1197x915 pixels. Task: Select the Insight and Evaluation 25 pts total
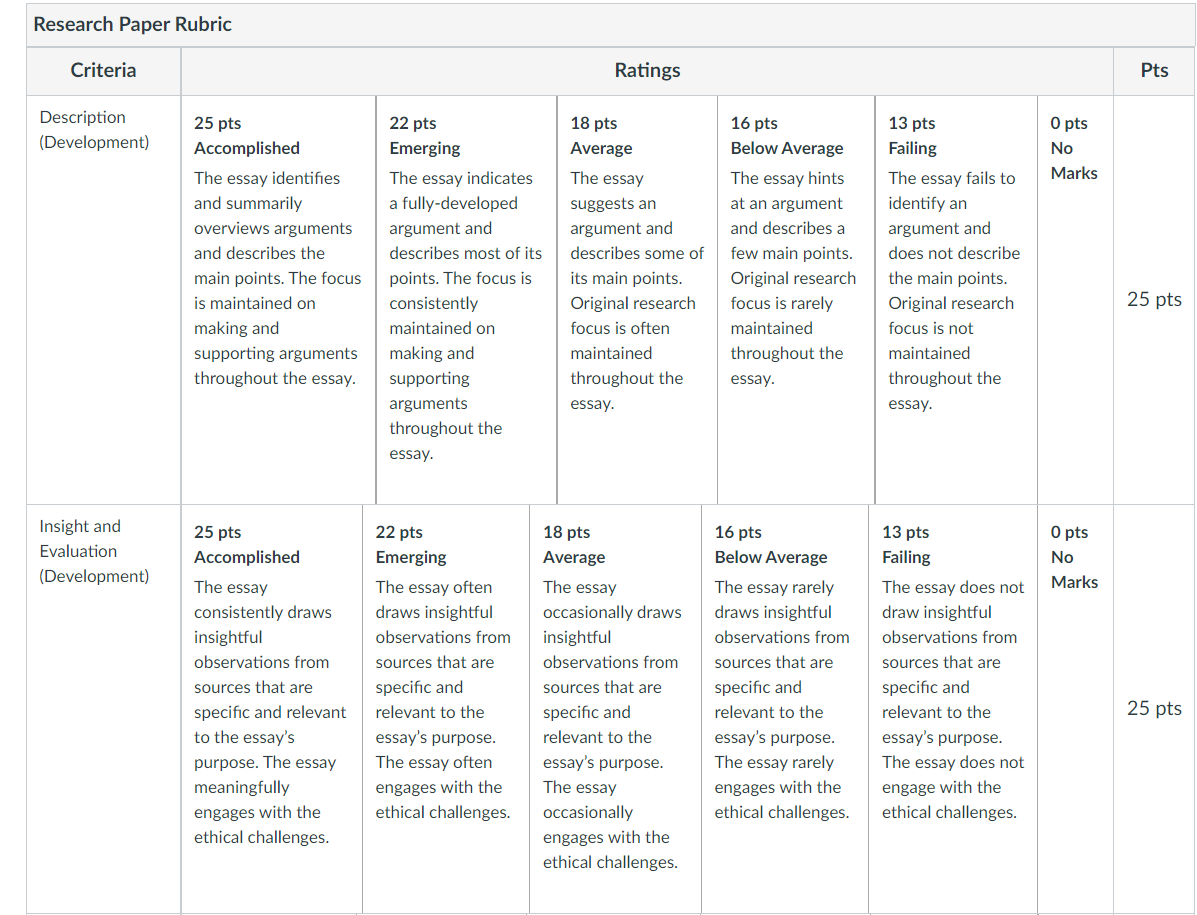coord(1154,708)
